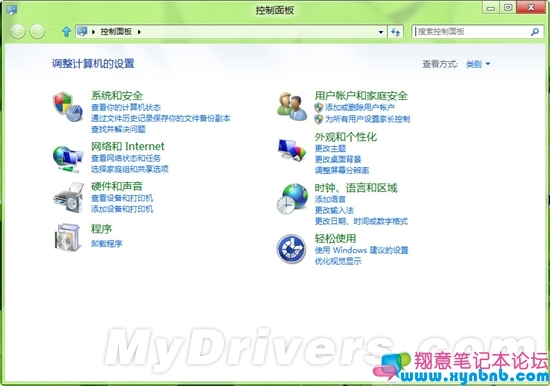Go up one level with up arrow
The image size is (550, 386).
(66, 32)
